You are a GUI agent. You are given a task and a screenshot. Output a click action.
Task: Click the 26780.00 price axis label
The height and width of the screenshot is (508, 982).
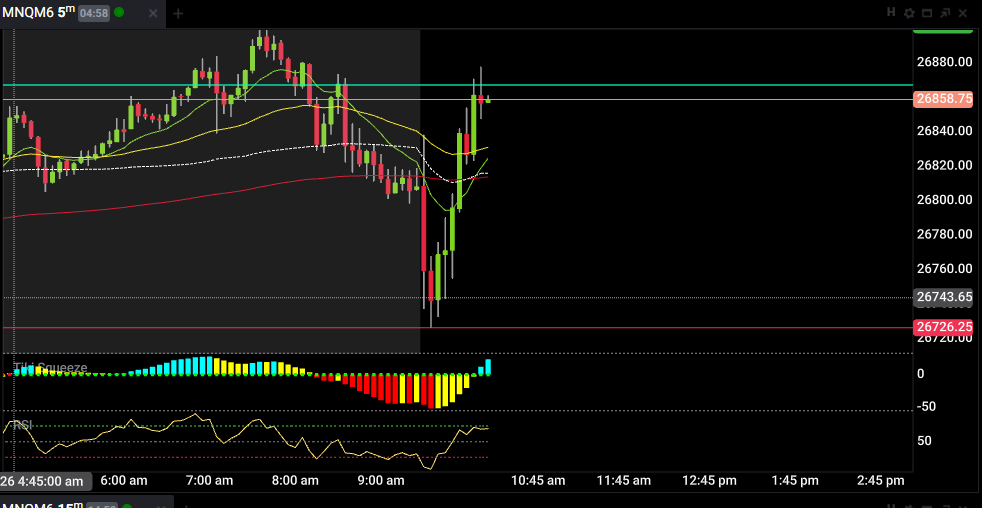pos(944,234)
